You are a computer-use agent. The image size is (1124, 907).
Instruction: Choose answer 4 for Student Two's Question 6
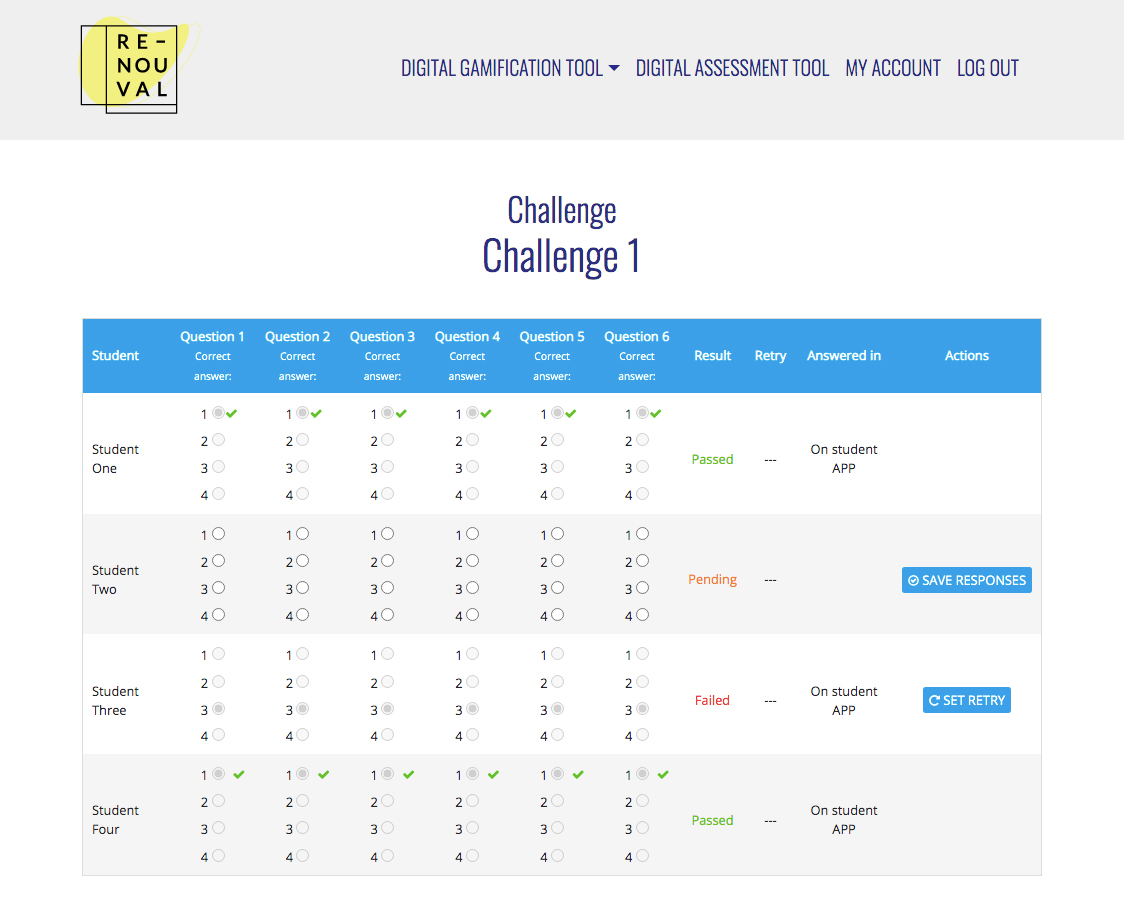[643, 615]
